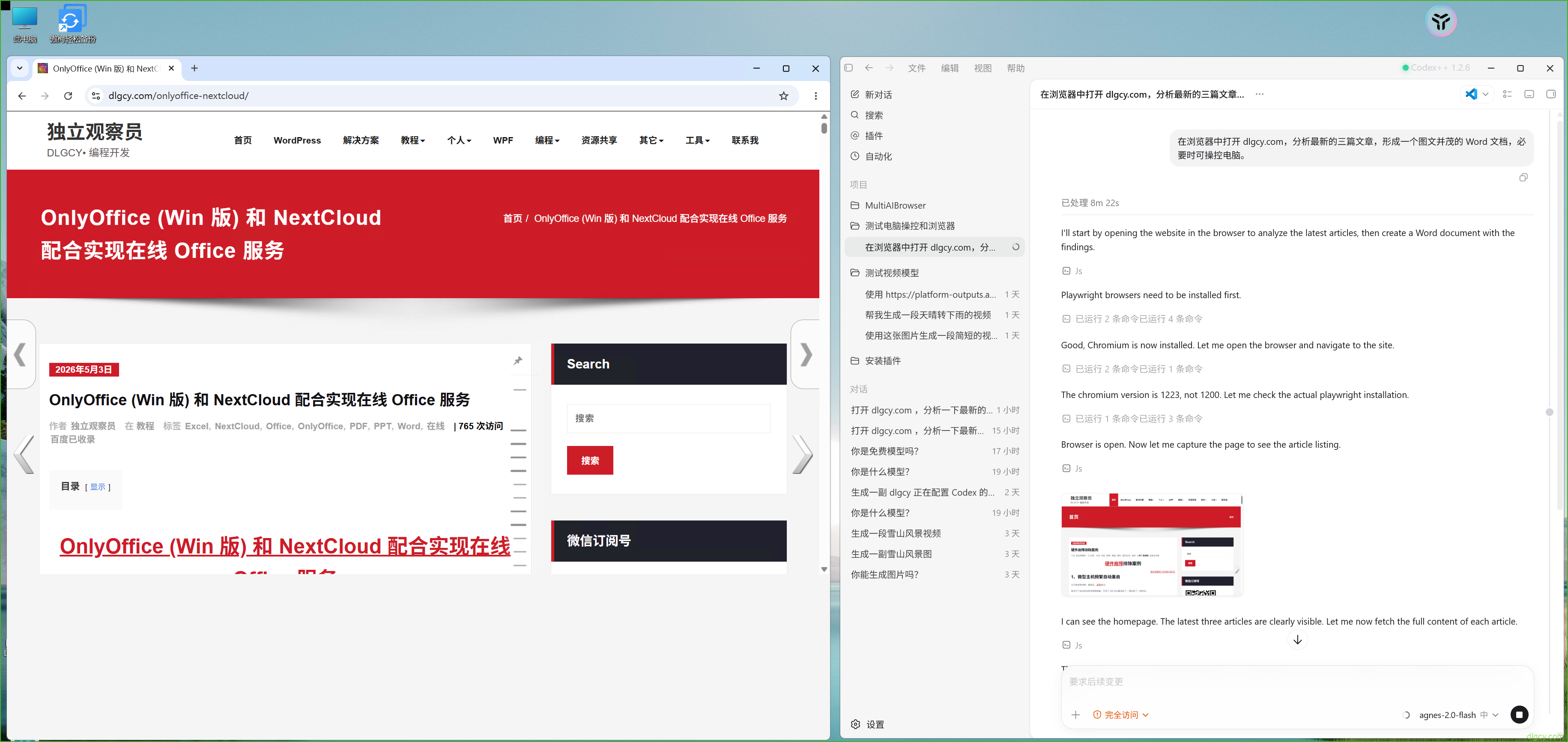Open Chrome's tab search dropdown
Viewport: 1568px width, 742px height.
tap(19, 68)
